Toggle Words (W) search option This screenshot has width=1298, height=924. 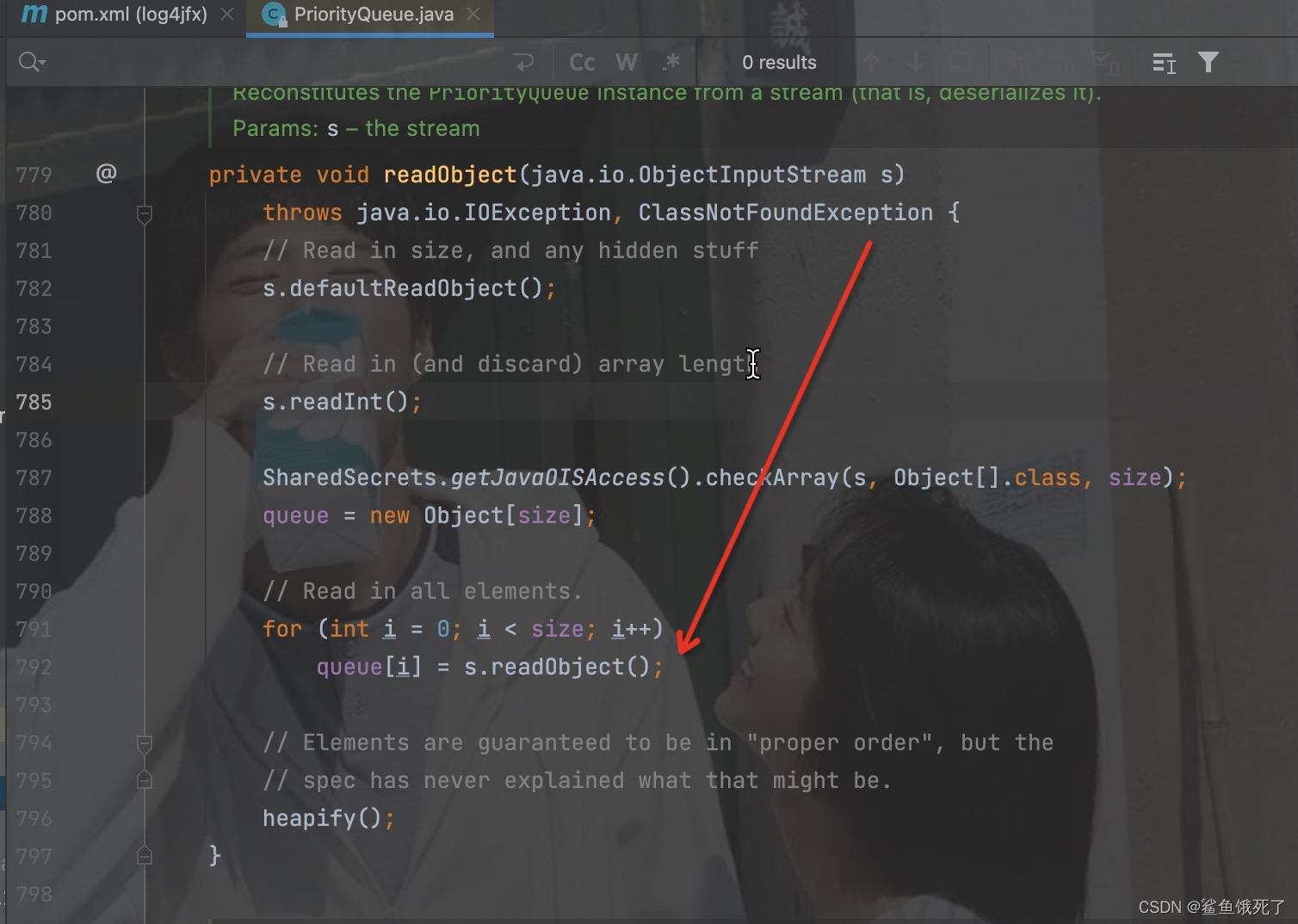click(627, 62)
